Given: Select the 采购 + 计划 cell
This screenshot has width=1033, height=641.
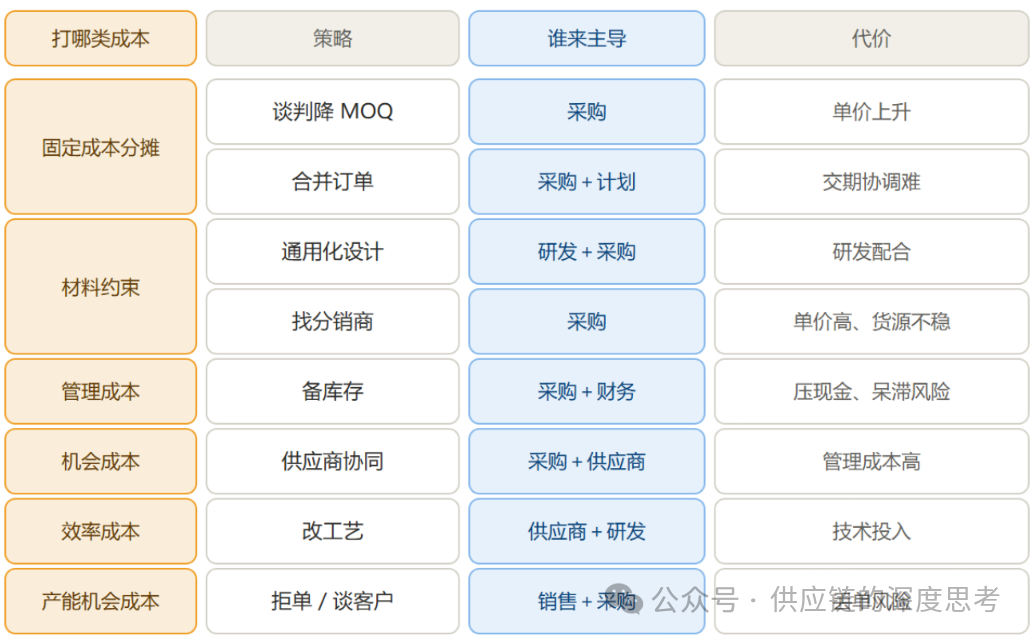Looking at the screenshot, I should [586, 181].
